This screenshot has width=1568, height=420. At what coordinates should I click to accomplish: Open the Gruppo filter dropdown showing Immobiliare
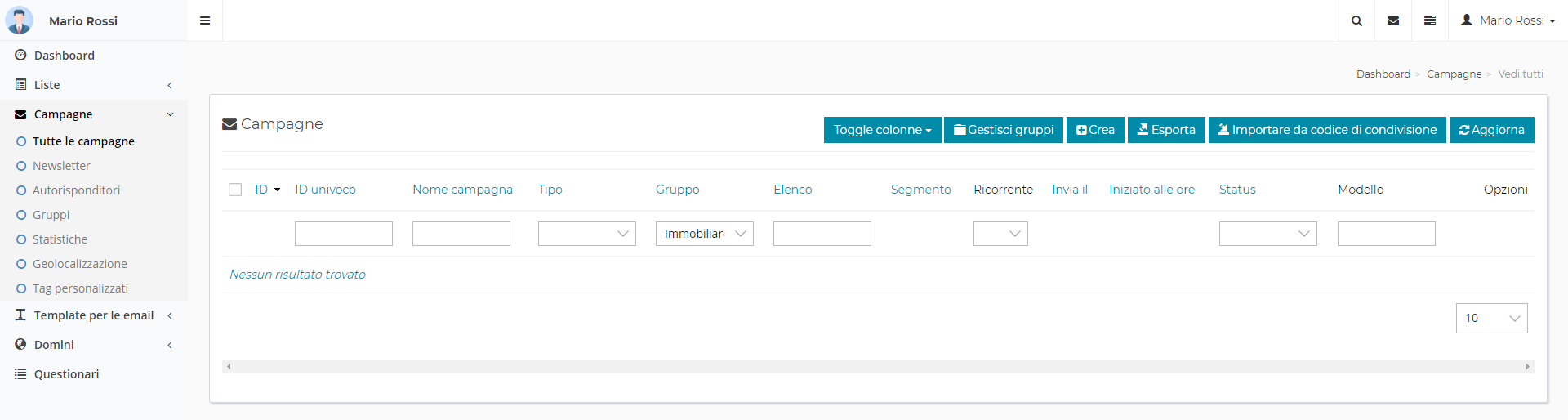coord(704,234)
